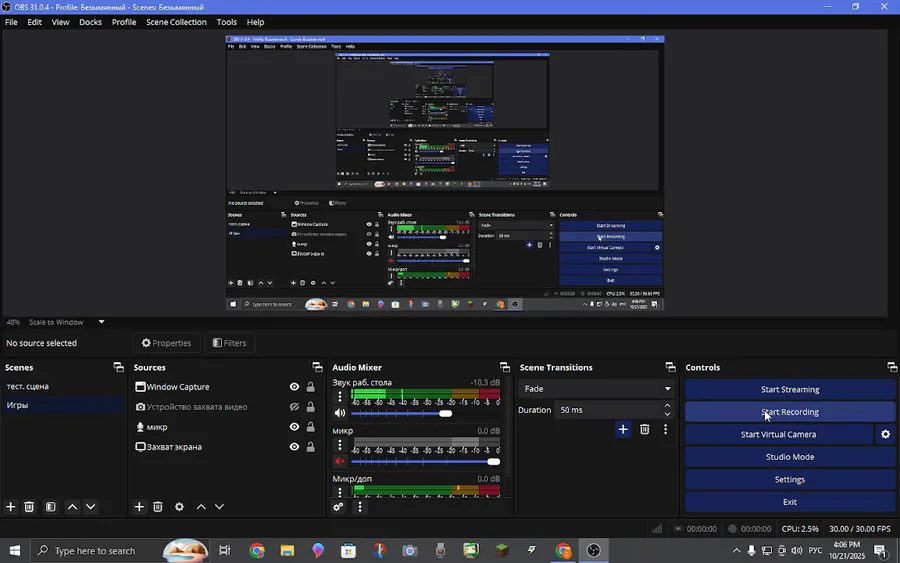900x563 pixels.
Task: Undock the Controls panel
Action: click(x=891, y=367)
